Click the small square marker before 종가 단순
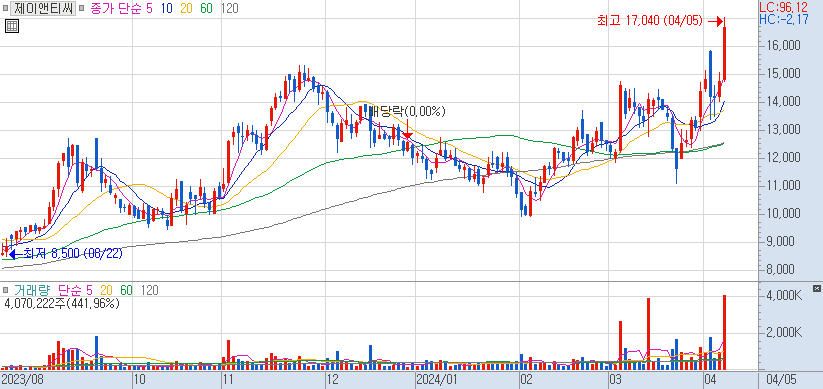 click(81, 8)
